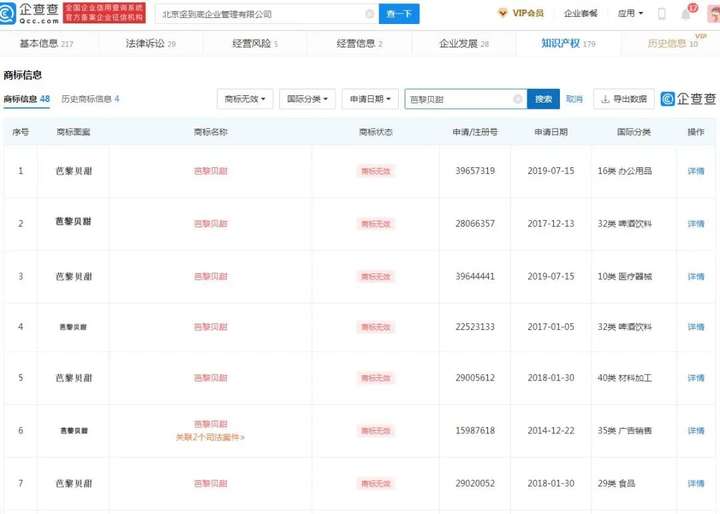Viewport: 720px width, 514px height.
Task: Click application number 39657319
Action: [475, 171]
